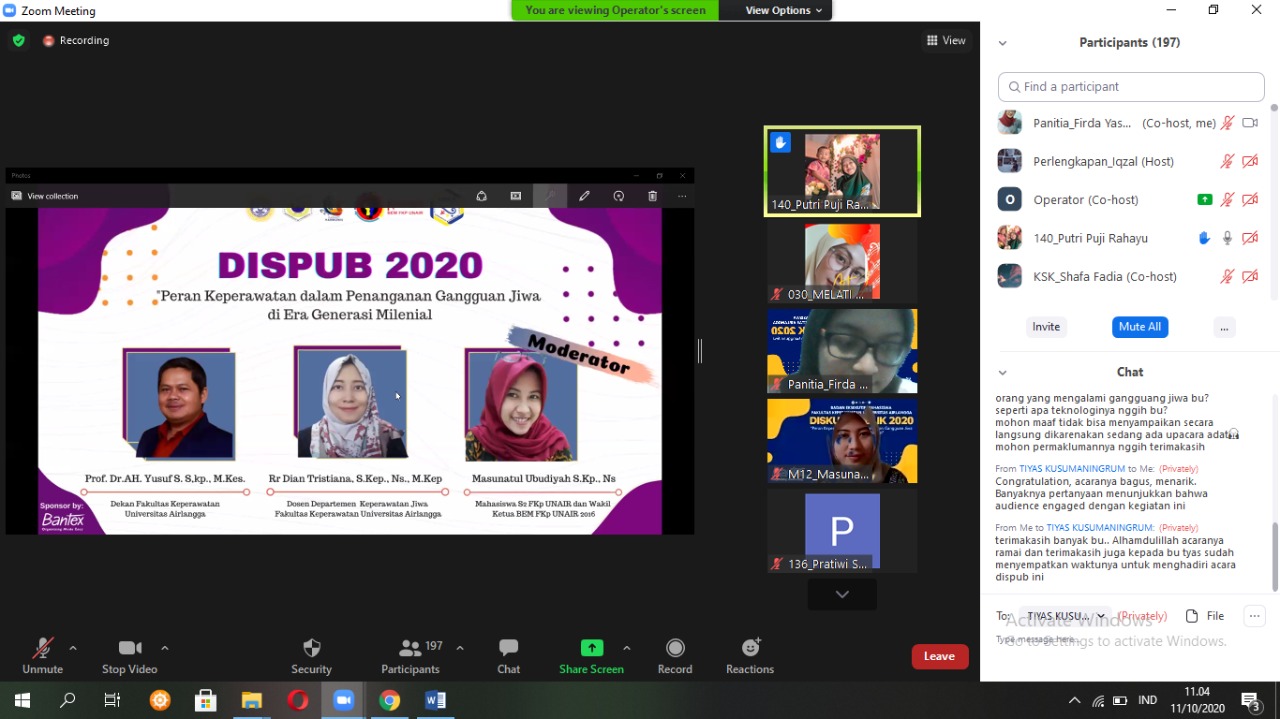The width and height of the screenshot is (1280, 719).
Task: Show more video thumbnails down arrow
Action: coord(842,594)
